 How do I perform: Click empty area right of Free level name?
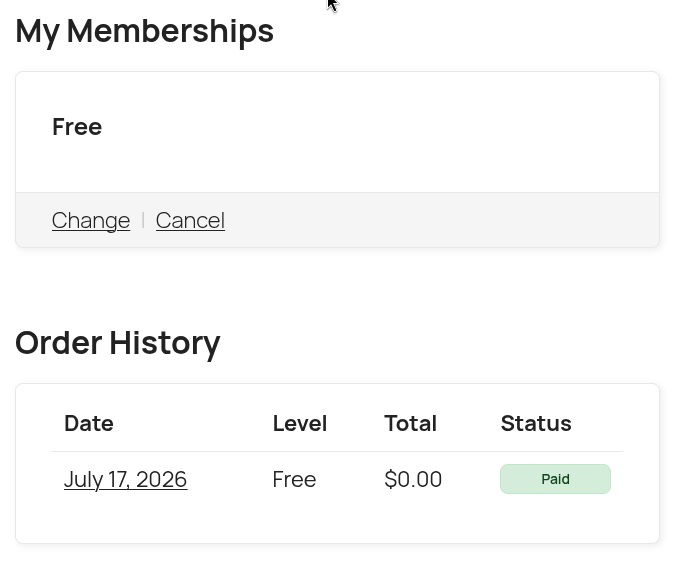click(379, 127)
